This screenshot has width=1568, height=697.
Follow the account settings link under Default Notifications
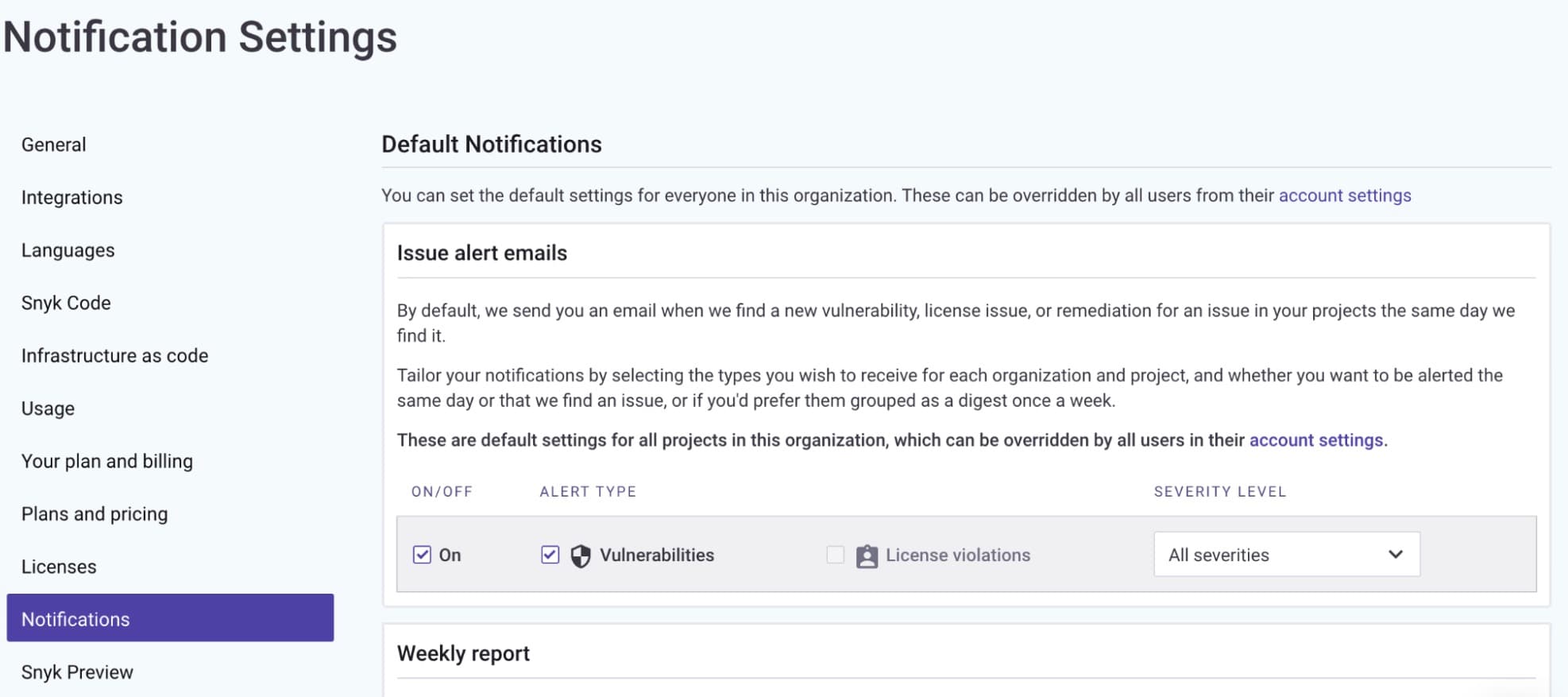coord(1345,196)
